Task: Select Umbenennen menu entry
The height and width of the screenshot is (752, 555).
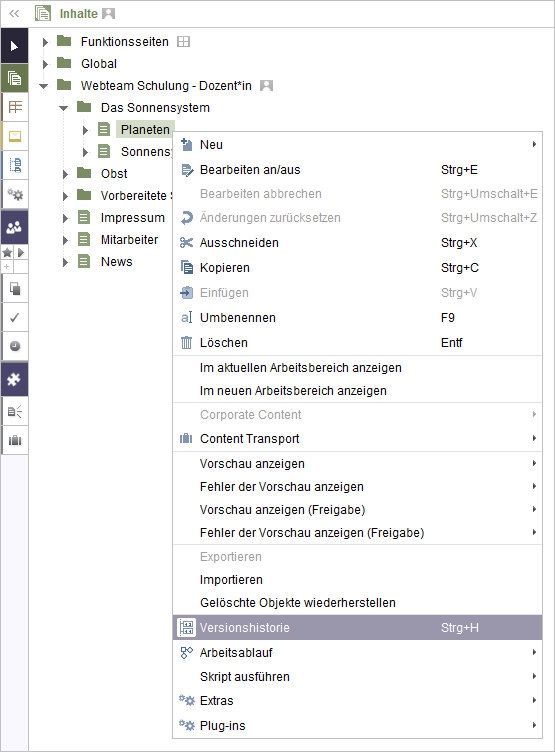Action: click(357, 317)
